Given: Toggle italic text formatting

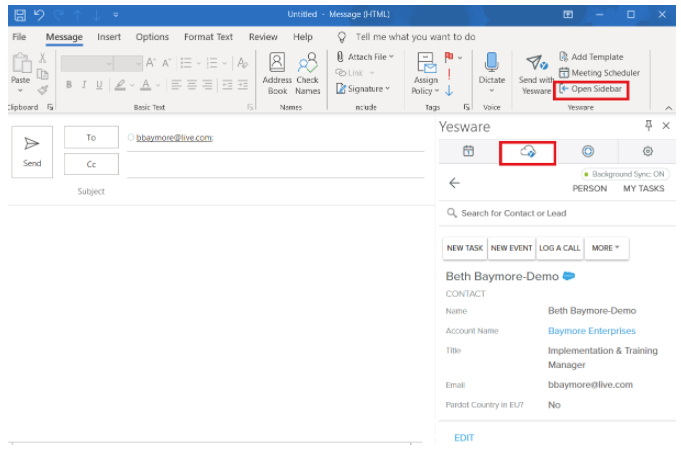Looking at the screenshot, I should tap(84, 85).
